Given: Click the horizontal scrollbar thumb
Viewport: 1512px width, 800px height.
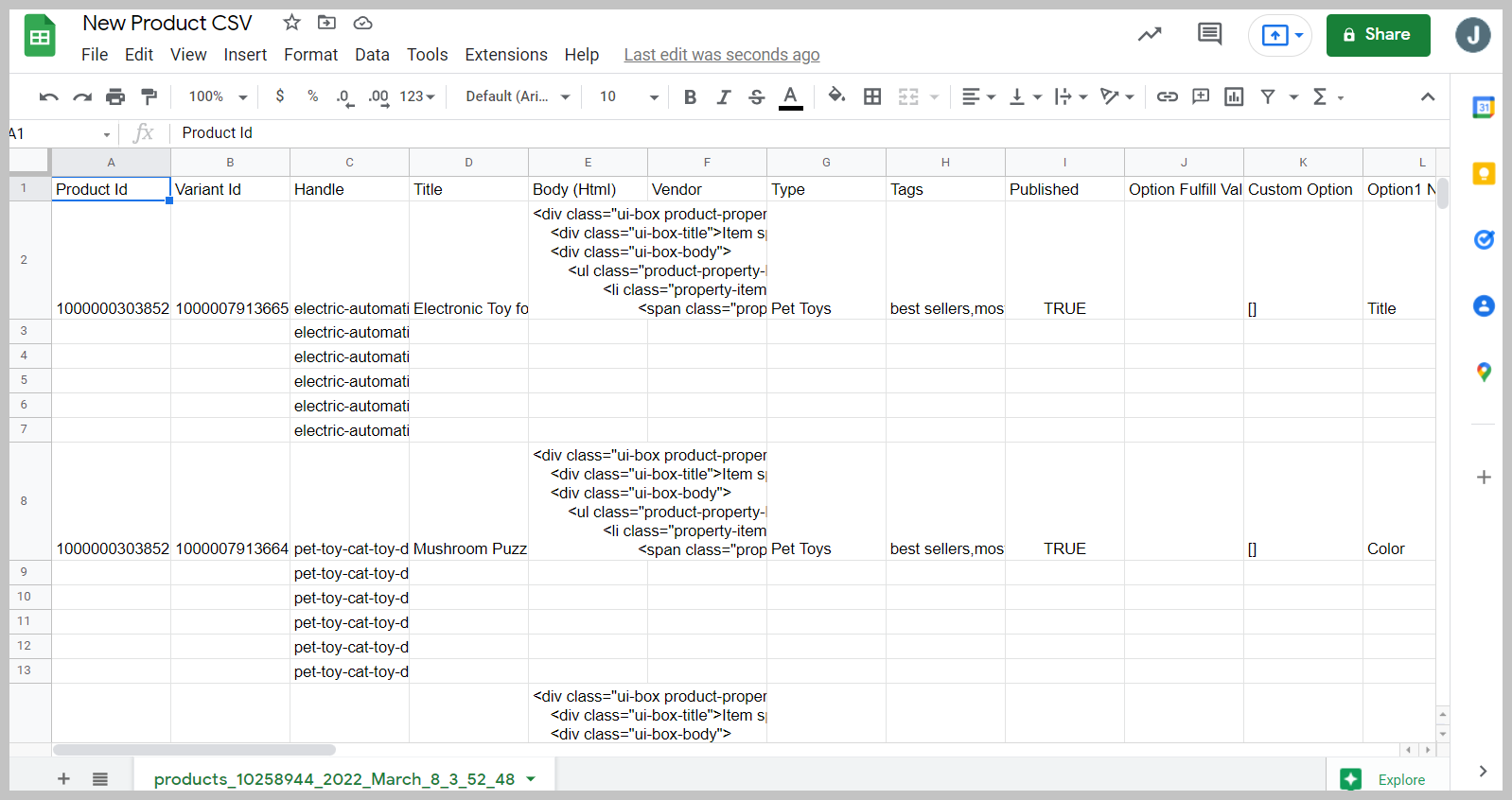Looking at the screenshot, I should (x=194, y=750).
